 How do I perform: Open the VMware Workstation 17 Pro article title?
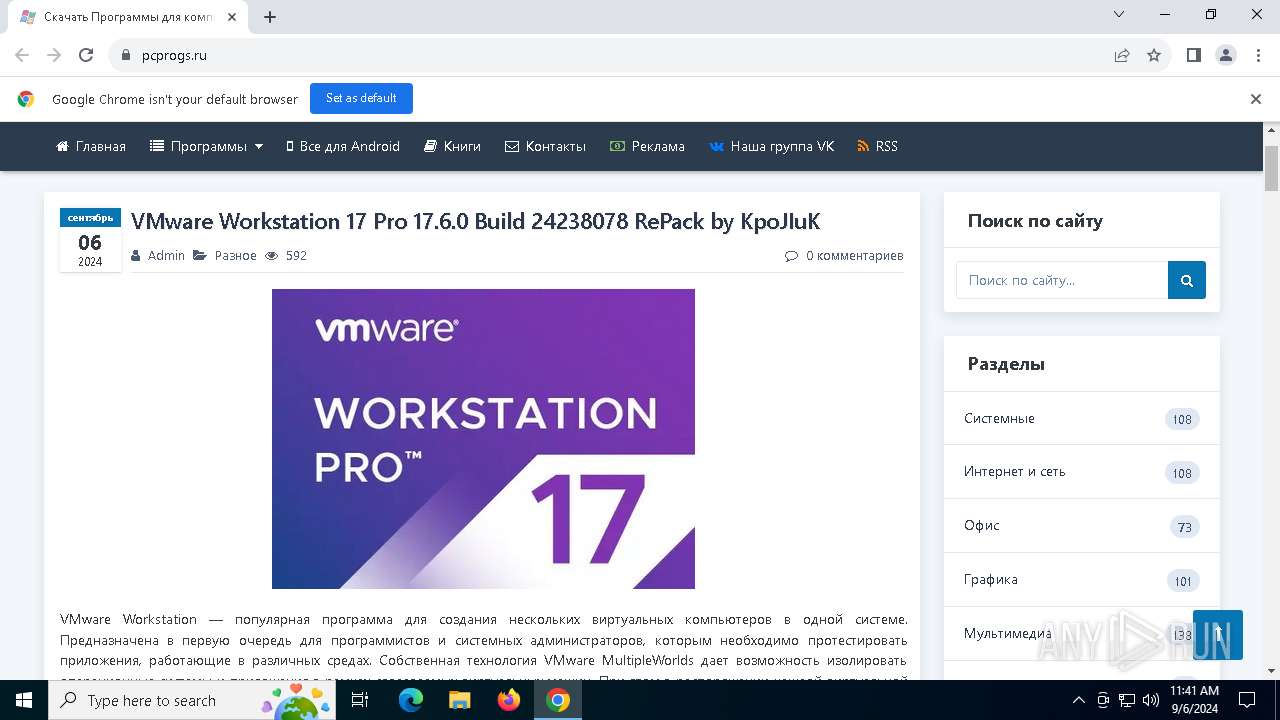point(476,221)
